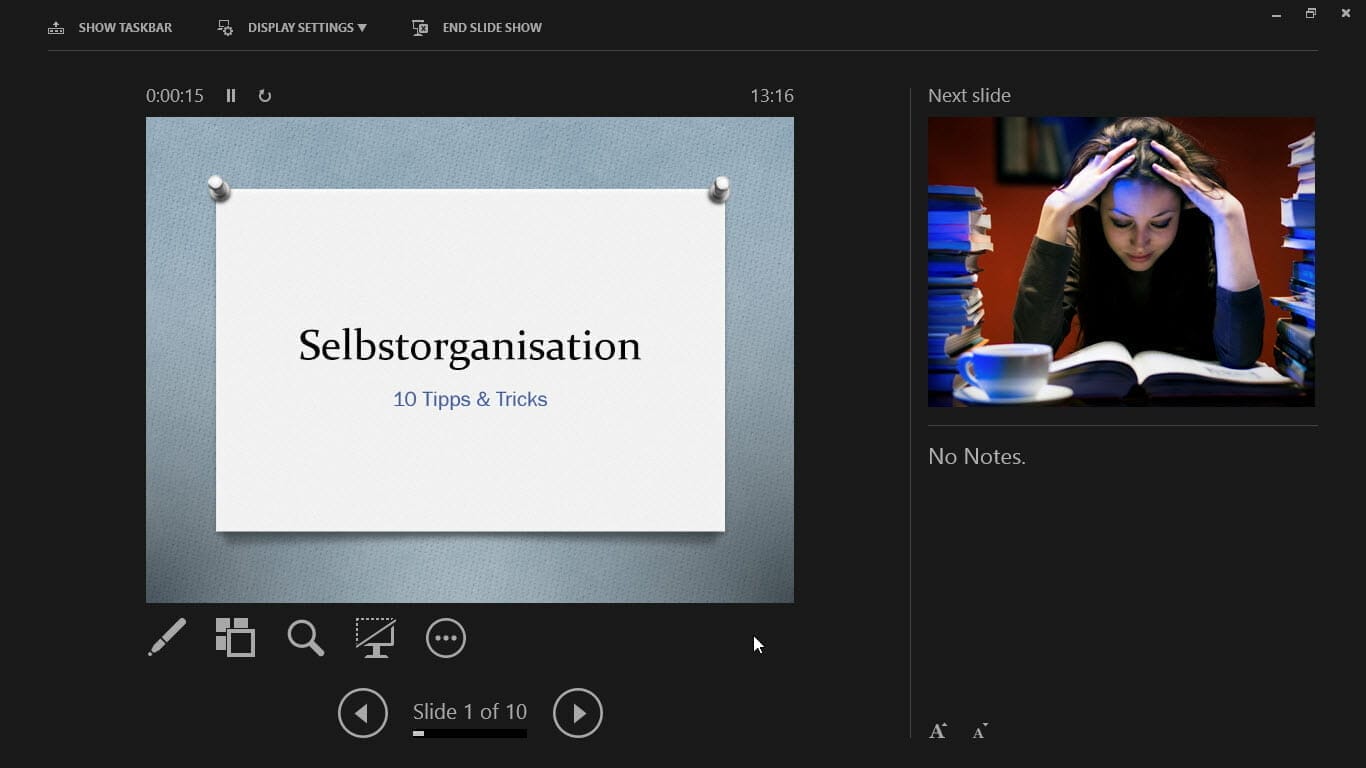Advance to the next slide arrow

(578, 713)
